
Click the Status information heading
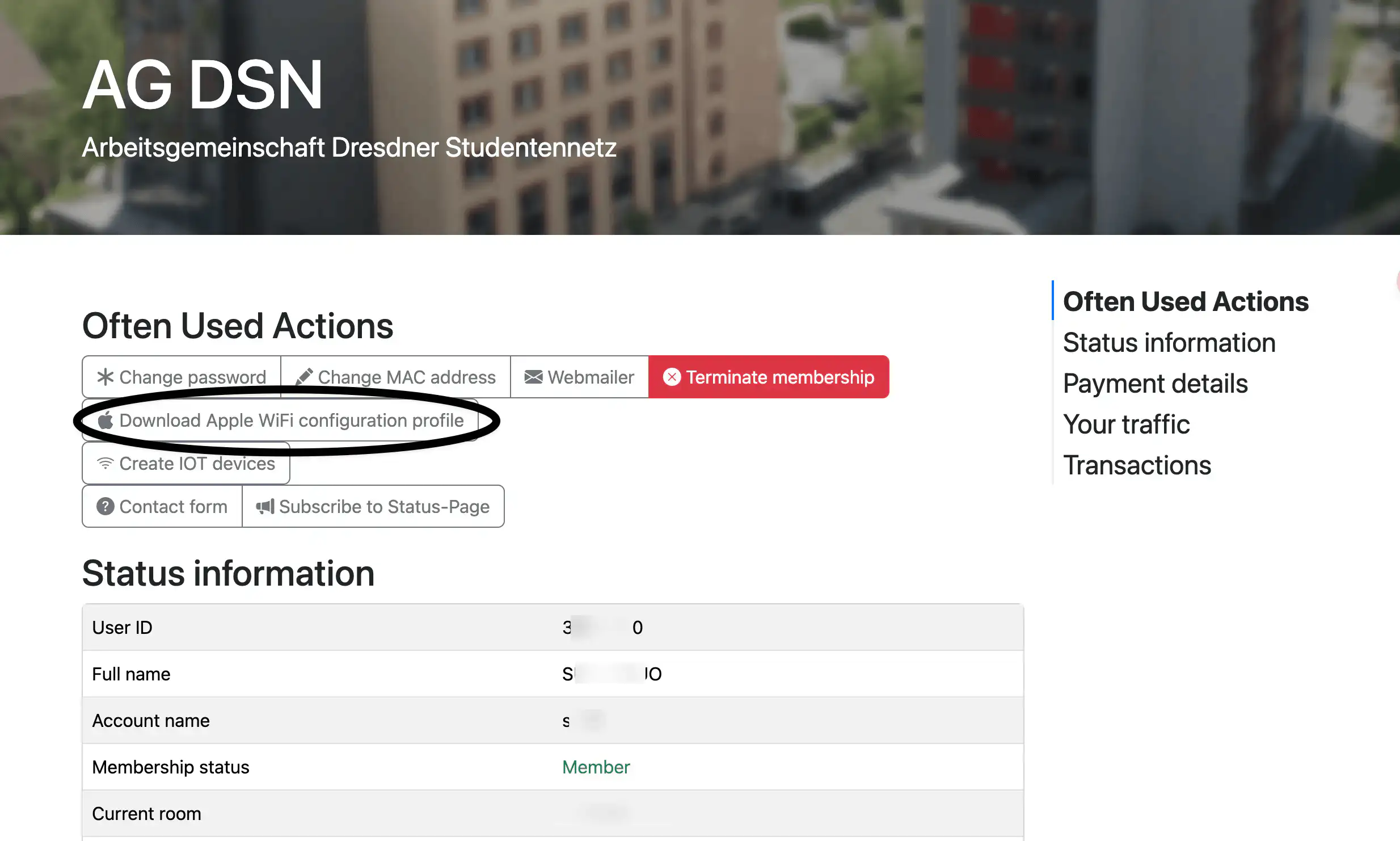tap(229, 573)
